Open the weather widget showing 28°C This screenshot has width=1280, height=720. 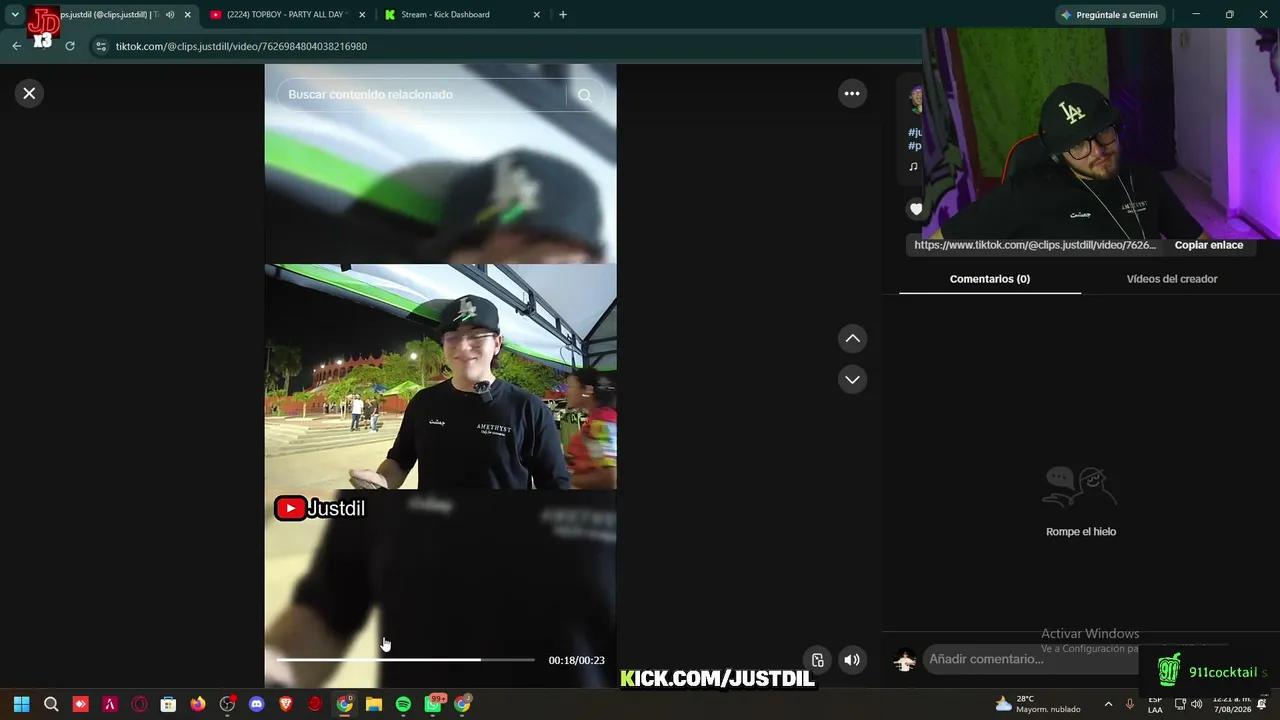[x=1037, y=704]
